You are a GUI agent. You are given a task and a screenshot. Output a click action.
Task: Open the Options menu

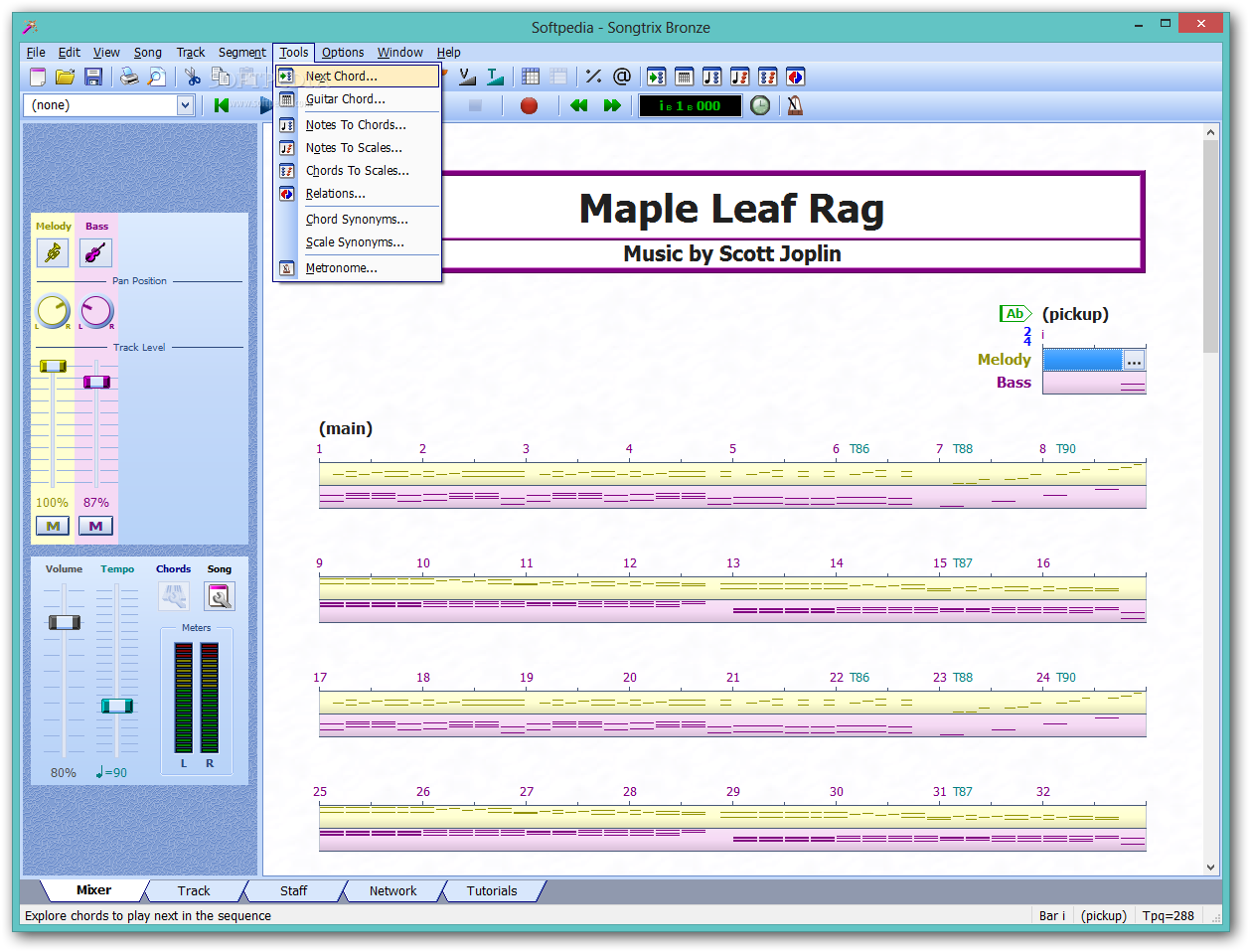coord(343,53)
